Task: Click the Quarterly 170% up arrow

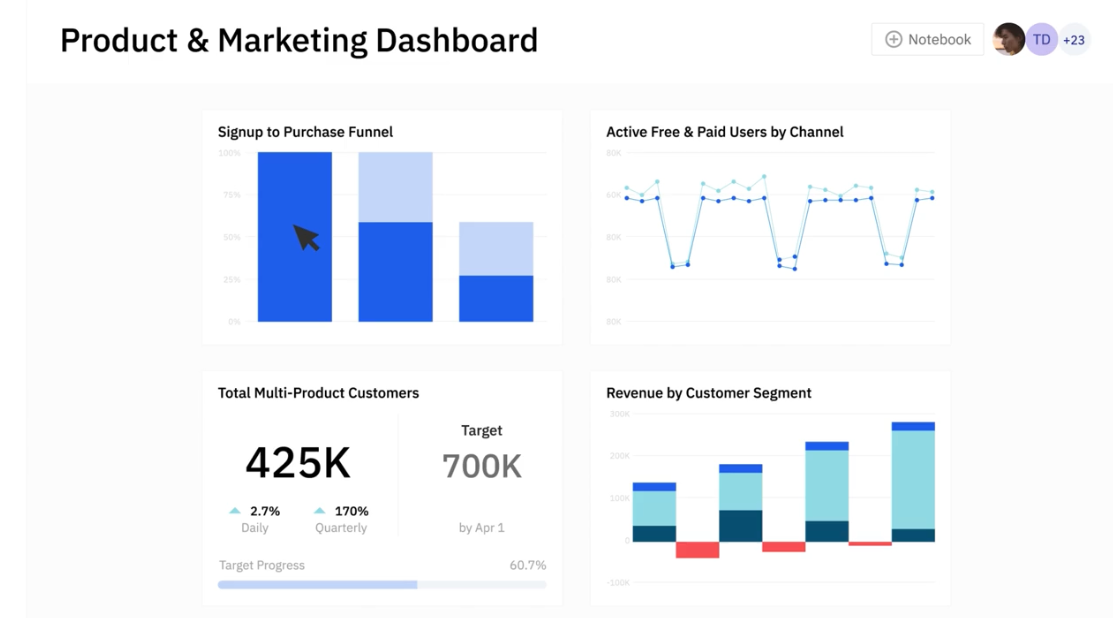Action: [320, 511]
